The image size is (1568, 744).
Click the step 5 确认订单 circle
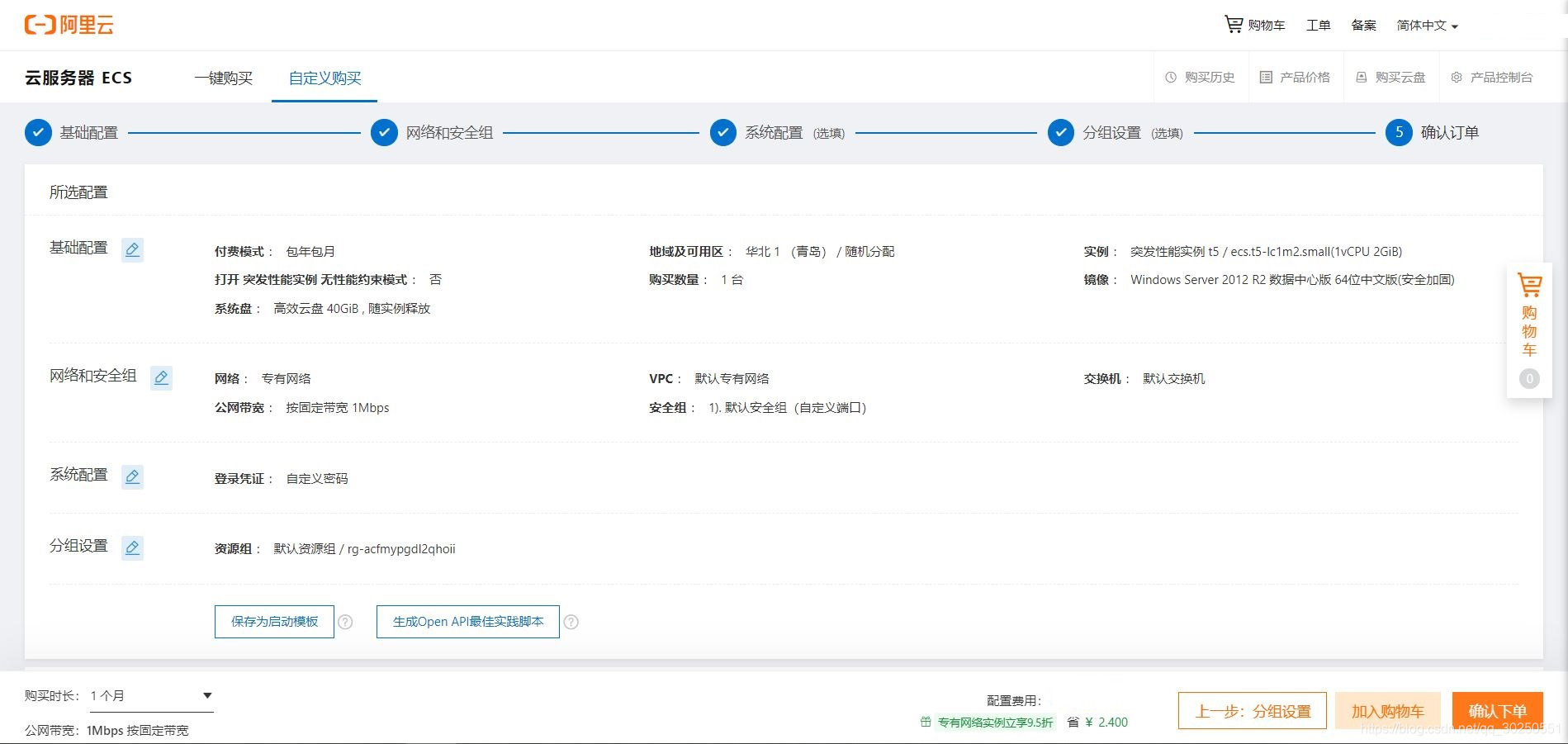click(1399, 132)
